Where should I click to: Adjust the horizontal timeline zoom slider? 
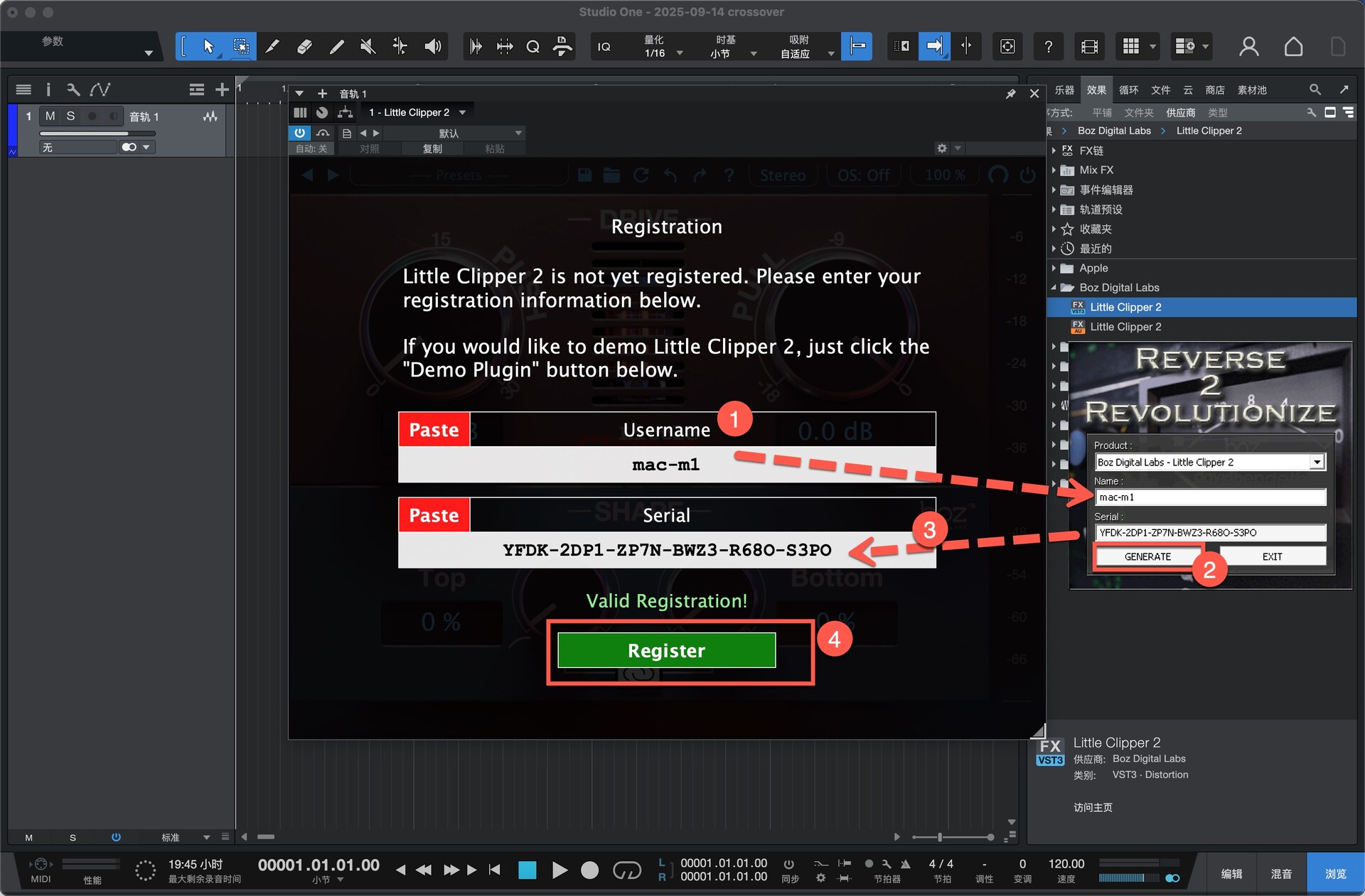(x=953, y=837)
